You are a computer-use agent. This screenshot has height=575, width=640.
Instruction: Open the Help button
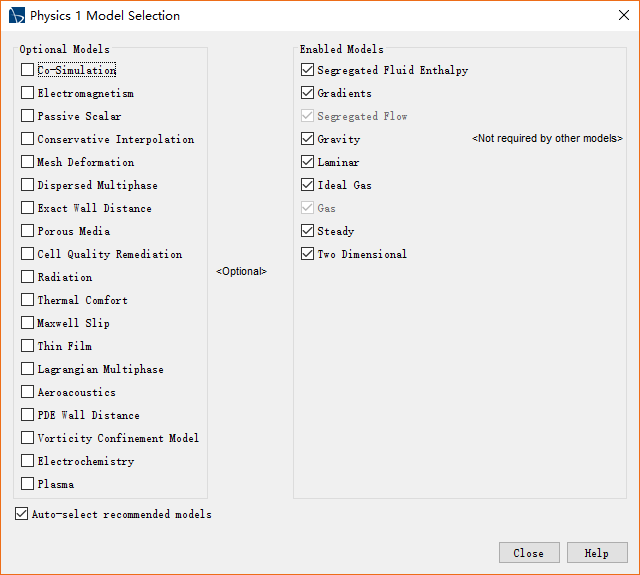[x=597, y=553]
